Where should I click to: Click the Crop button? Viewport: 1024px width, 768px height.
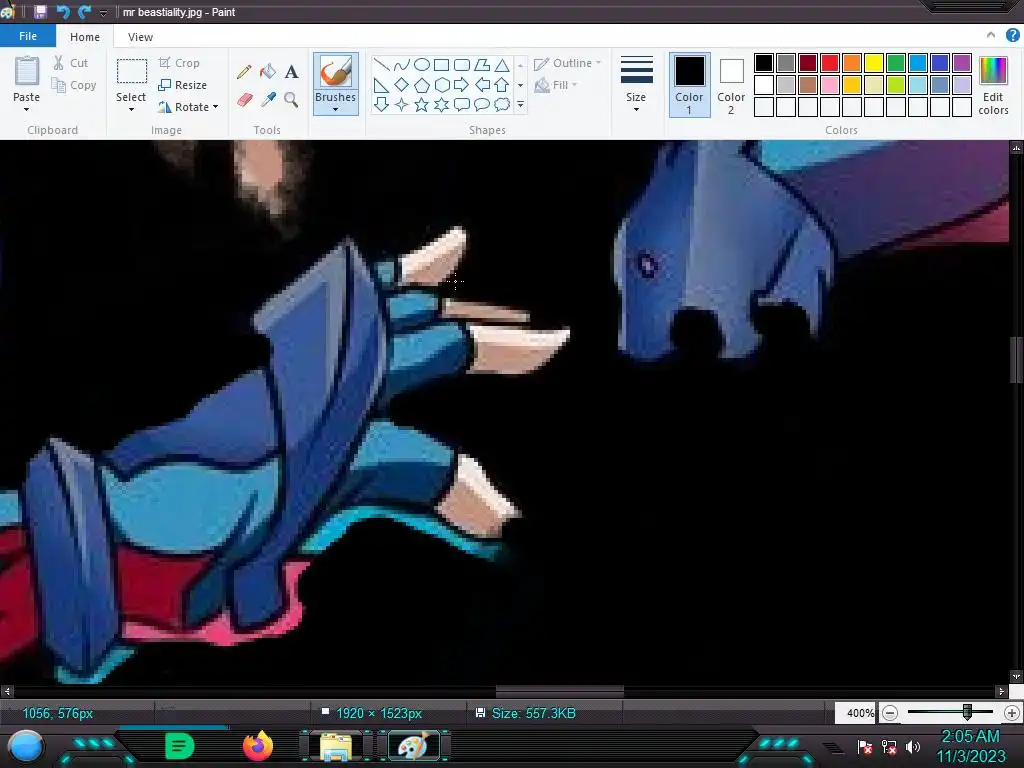179,63
